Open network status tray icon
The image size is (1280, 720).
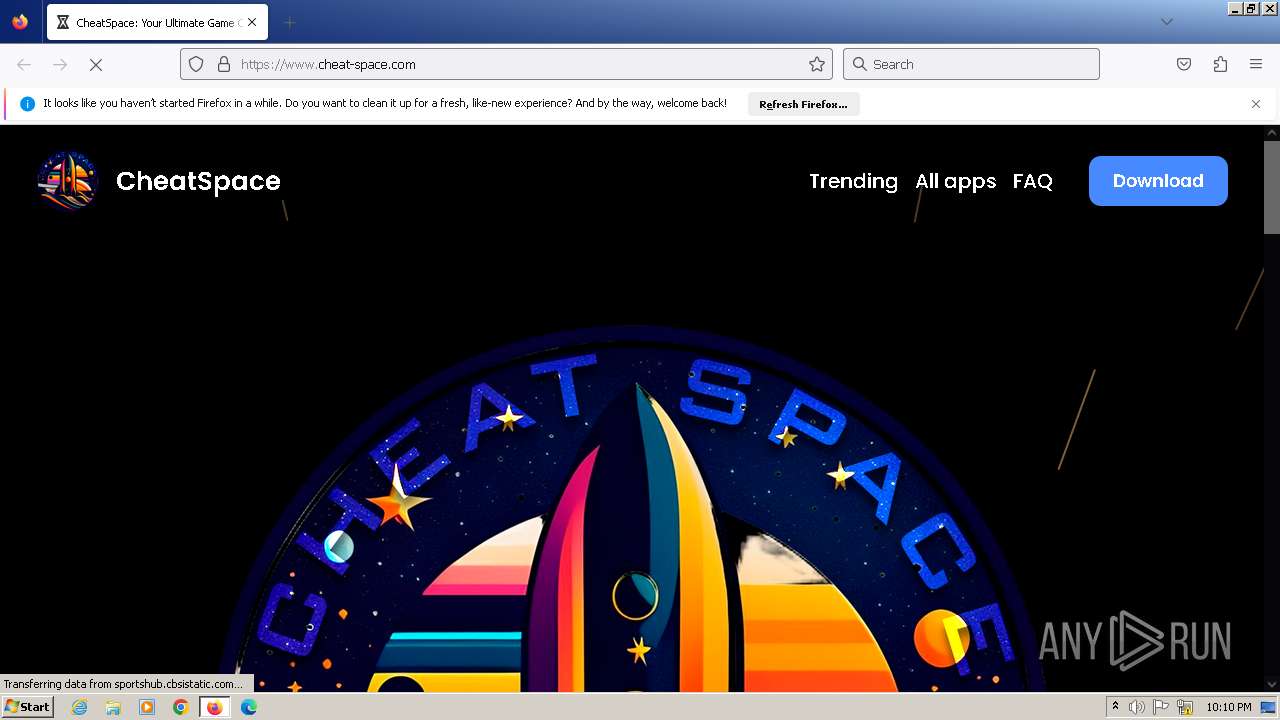pyautogui.click(x=1185, y=707)
